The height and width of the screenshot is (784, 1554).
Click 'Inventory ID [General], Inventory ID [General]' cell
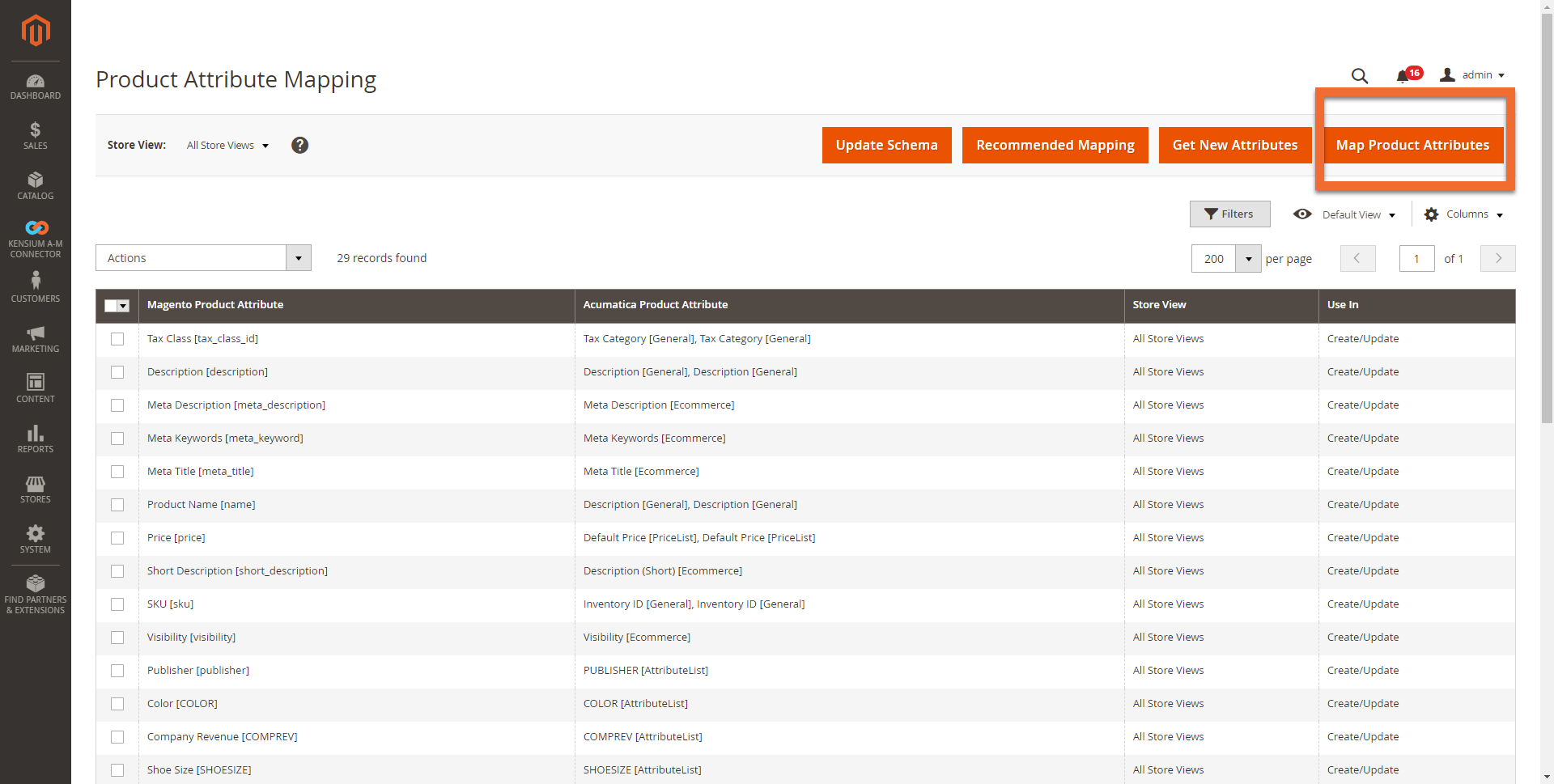(x=694, y=604)
